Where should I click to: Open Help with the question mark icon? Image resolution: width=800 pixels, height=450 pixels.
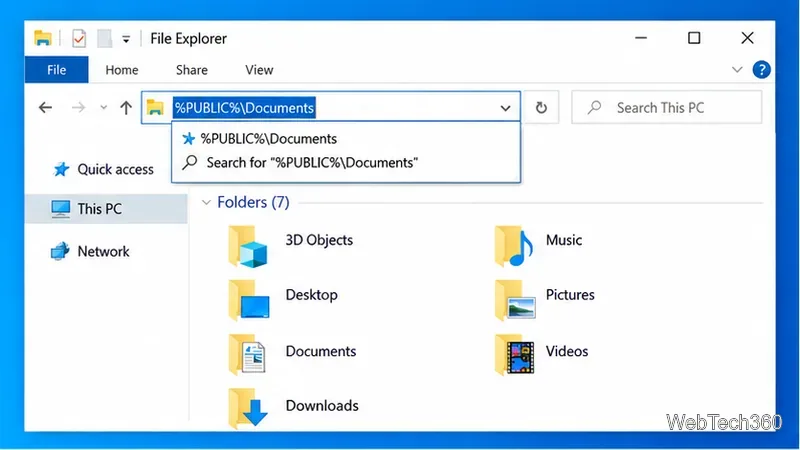[x=761, y=69]
